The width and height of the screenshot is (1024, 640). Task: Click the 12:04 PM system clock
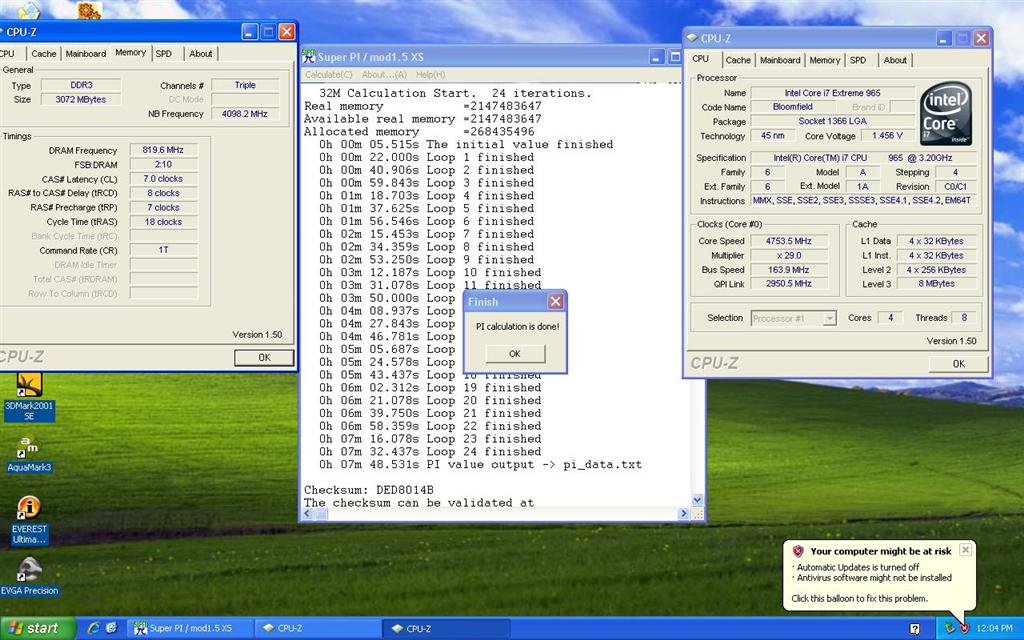click(995, 628)
